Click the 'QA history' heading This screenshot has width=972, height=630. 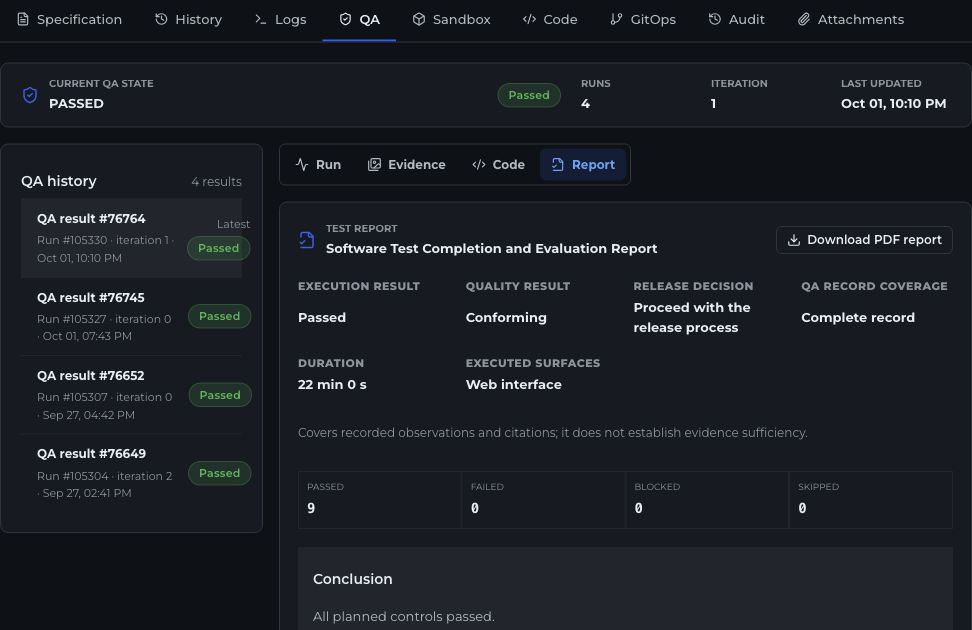59,181
